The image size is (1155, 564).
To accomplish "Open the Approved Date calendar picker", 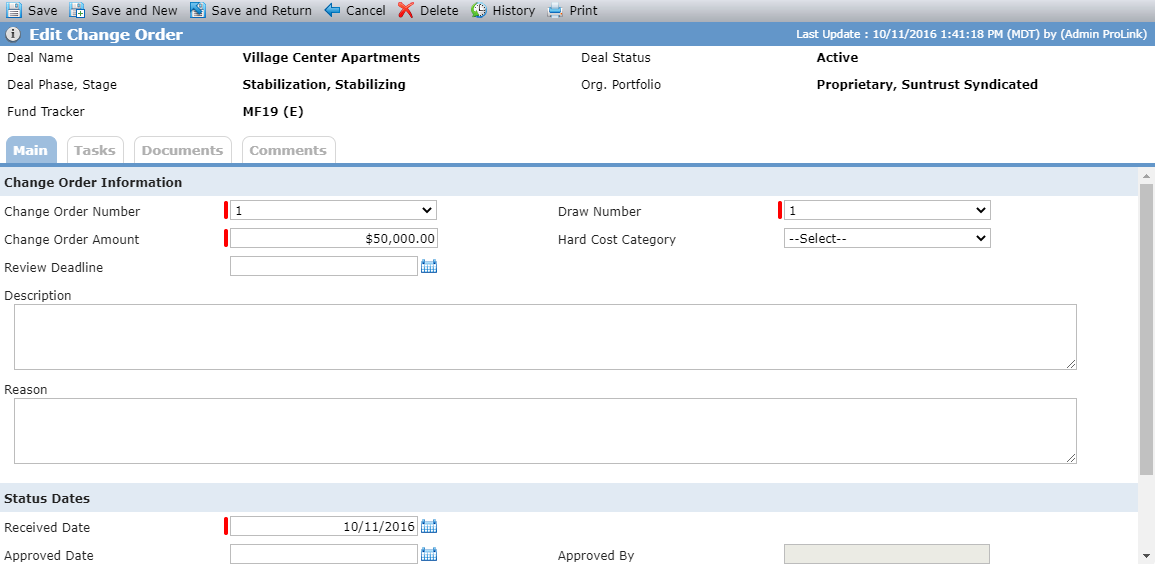I will (429, 554).
